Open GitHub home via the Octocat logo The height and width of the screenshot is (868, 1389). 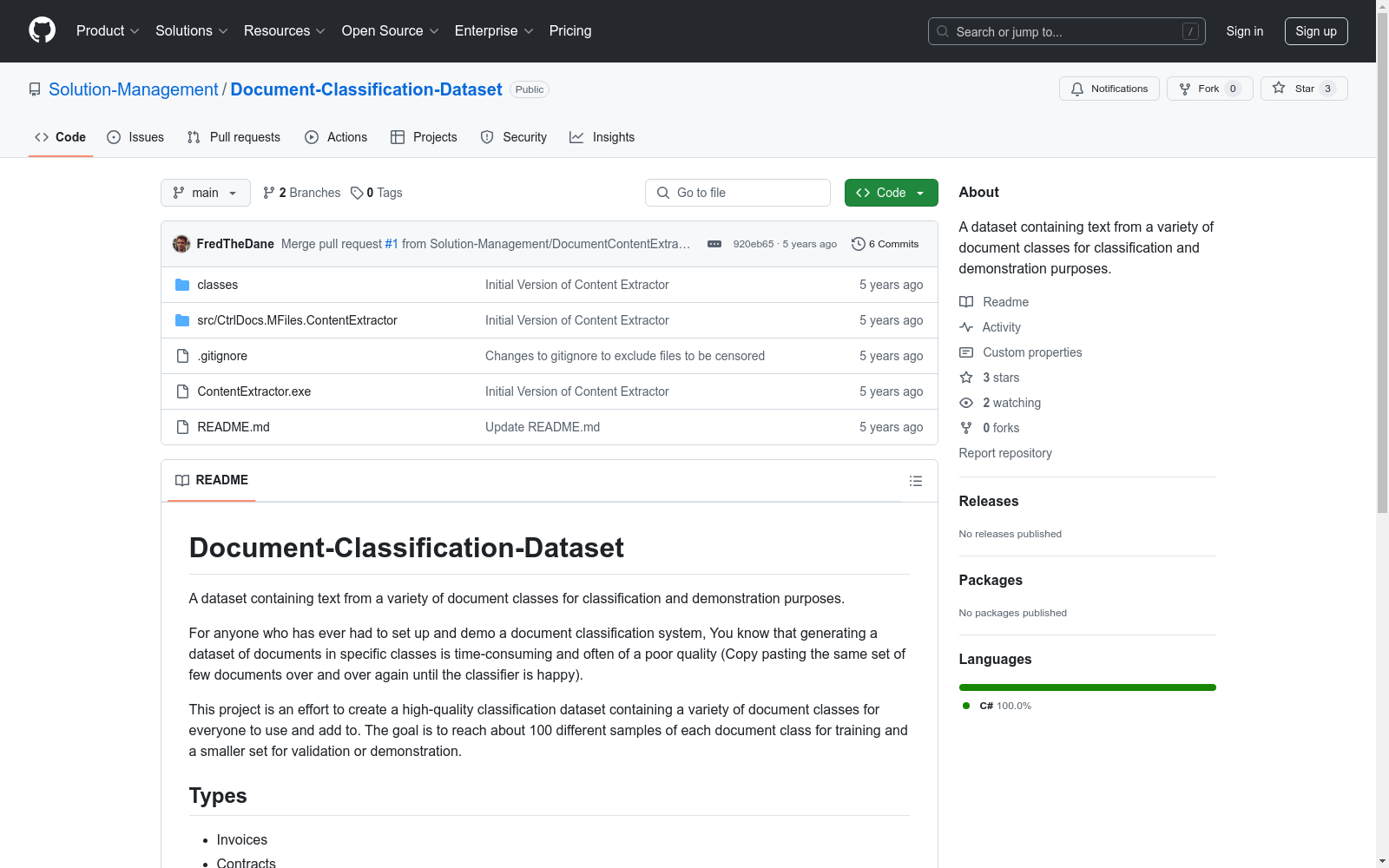[x=42, y=30]
